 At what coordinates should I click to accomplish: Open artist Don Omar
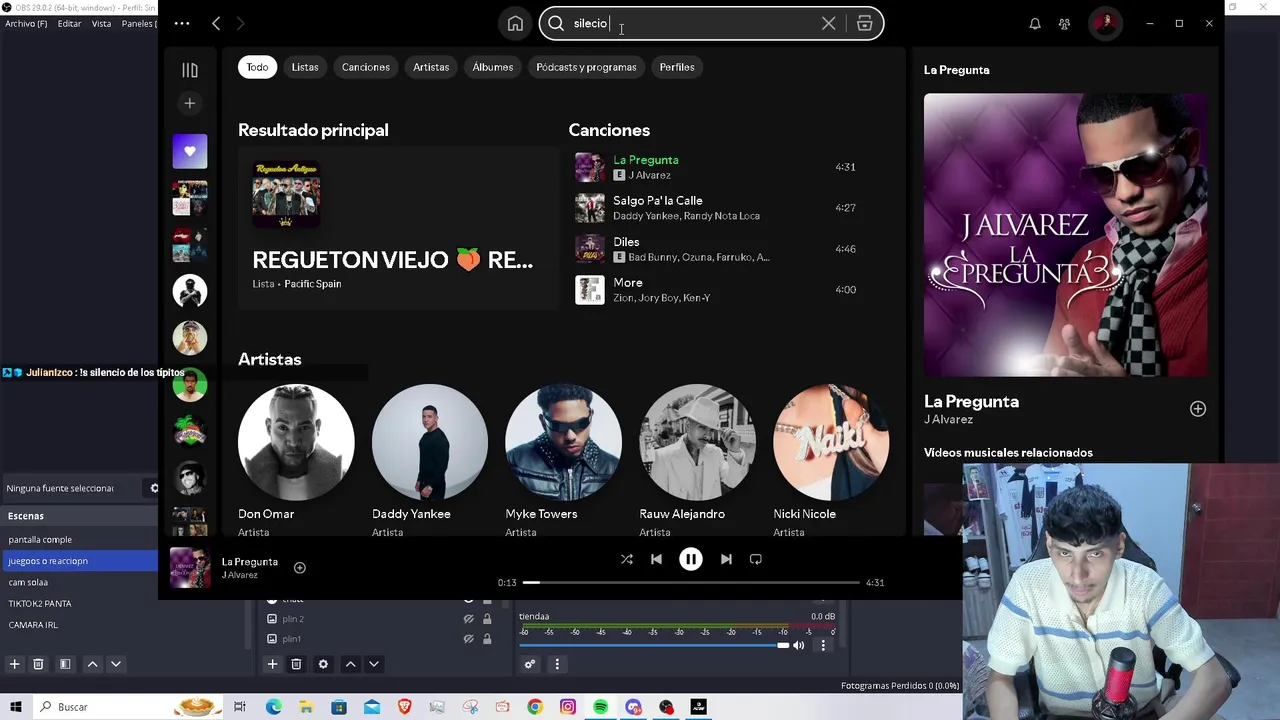(x=296, y=442)
